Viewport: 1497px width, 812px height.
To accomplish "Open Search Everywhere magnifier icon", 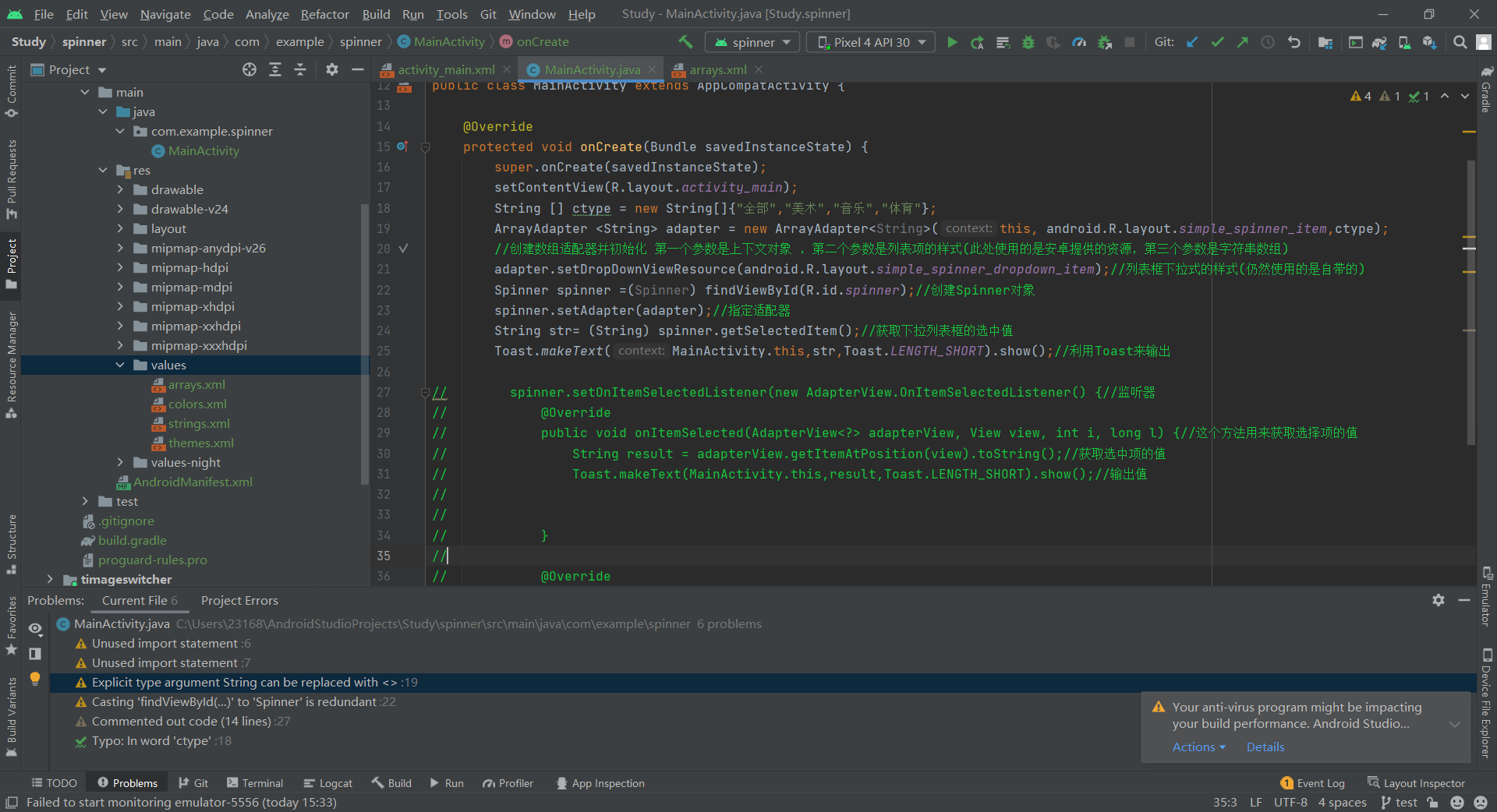I will coord(1460,42).
